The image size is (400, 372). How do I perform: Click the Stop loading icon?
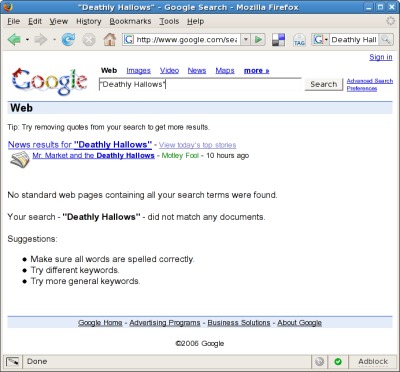point(89,40)
